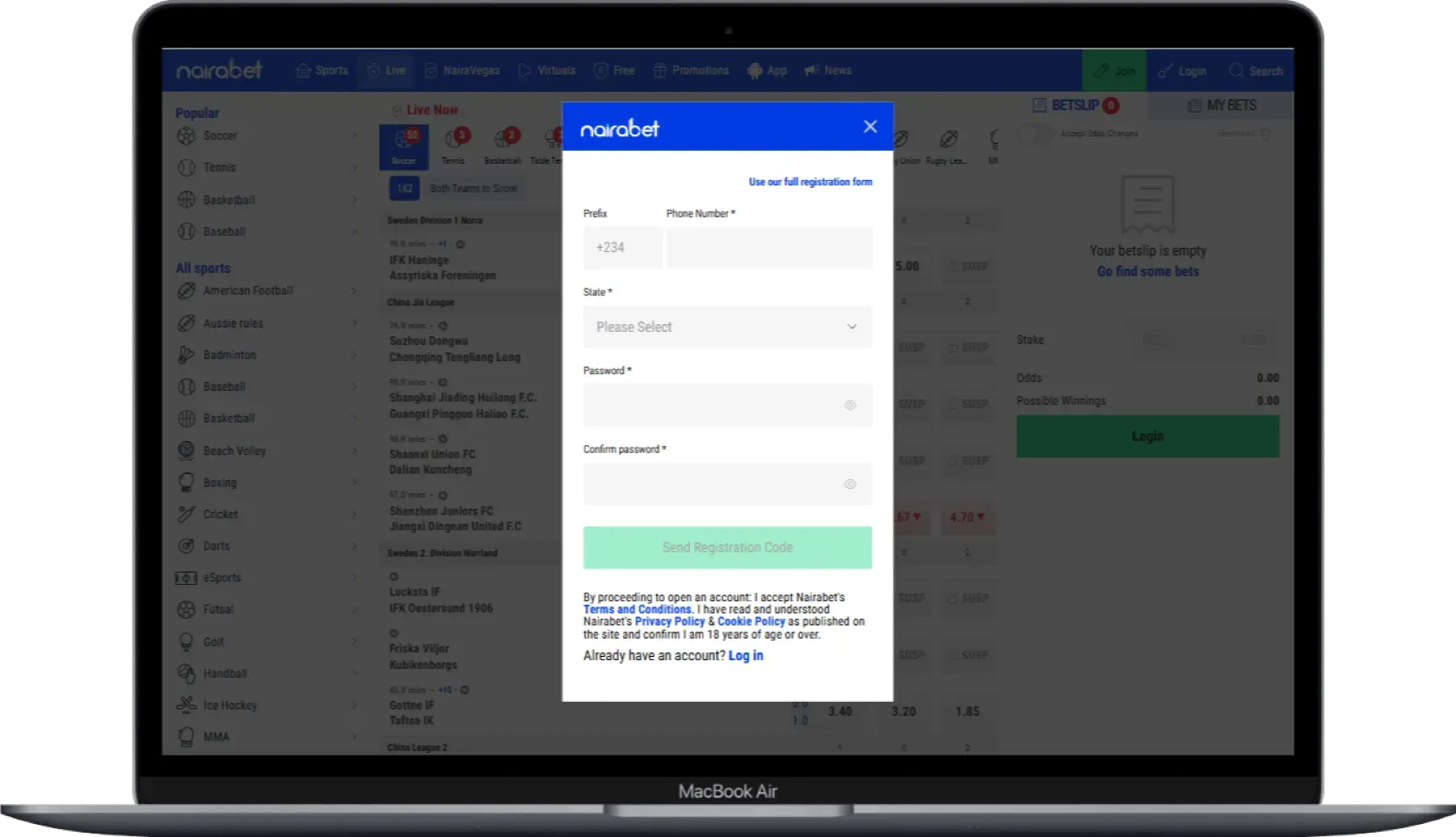Click the Badminton icon
1456x837 pixels.
(x=186, y=354)
